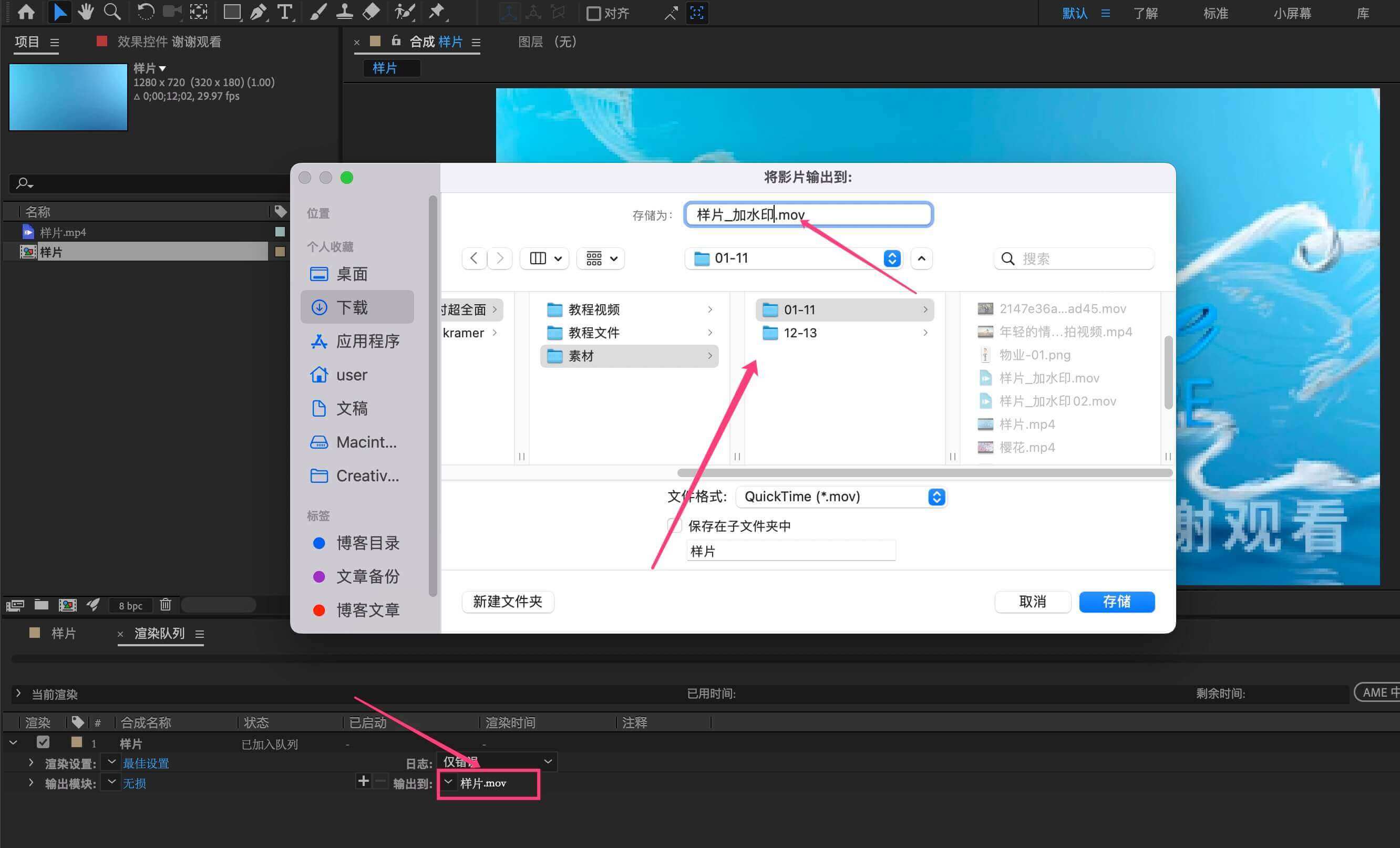Screen dimensions: 1400x848
Task: Select the Pen tool
Action: click(x=259, y=12)
